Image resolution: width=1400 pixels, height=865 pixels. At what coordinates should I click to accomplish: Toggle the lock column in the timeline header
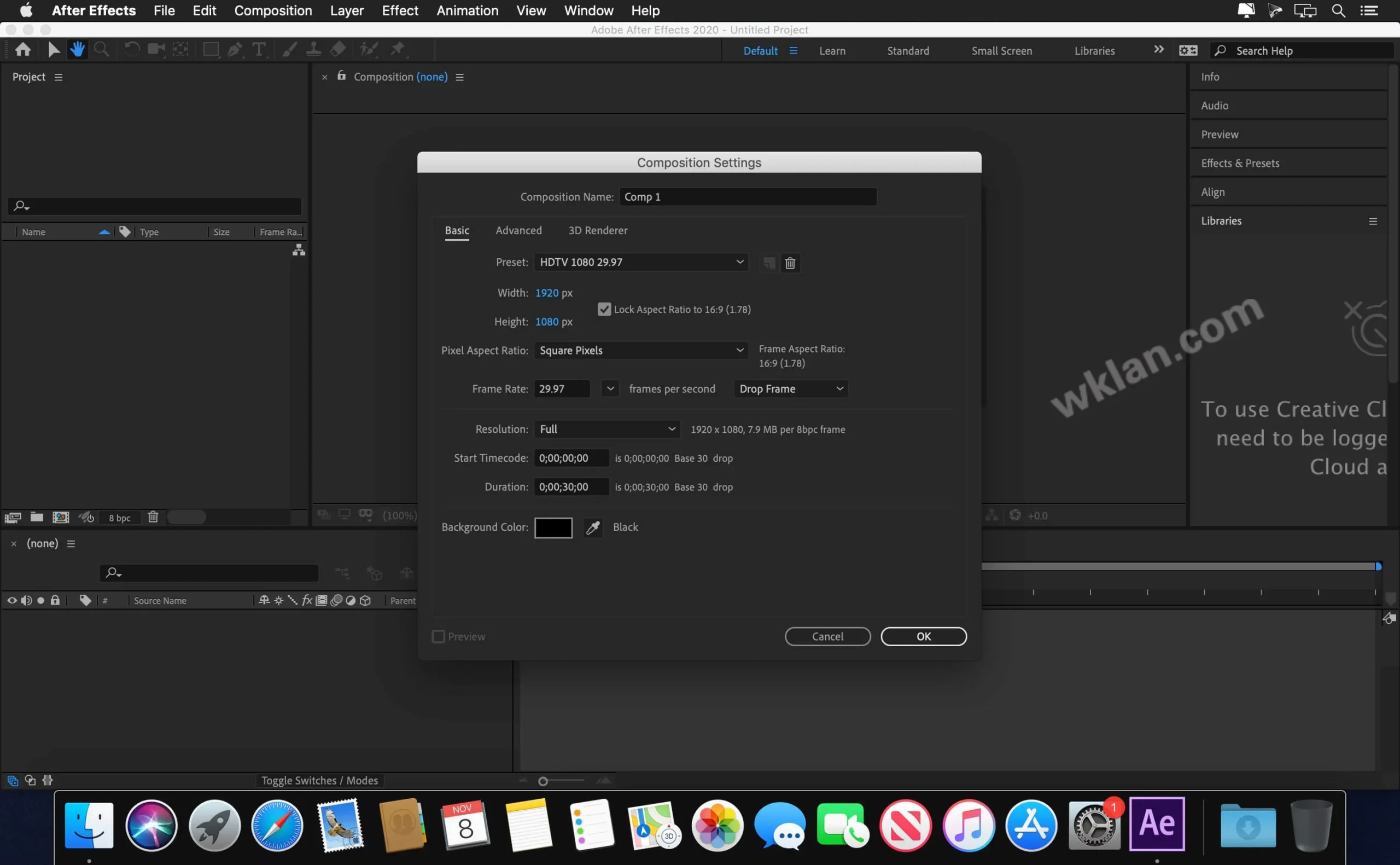(55, 600)
